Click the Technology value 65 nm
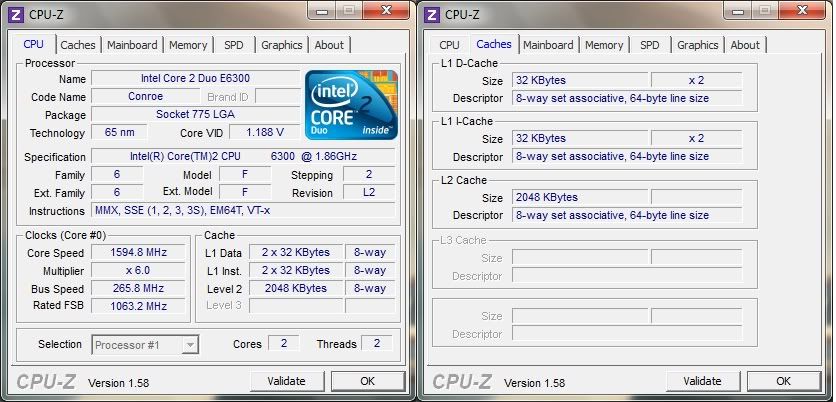The image size is (836, 402). pyautogui.click(x=119, y=132)
